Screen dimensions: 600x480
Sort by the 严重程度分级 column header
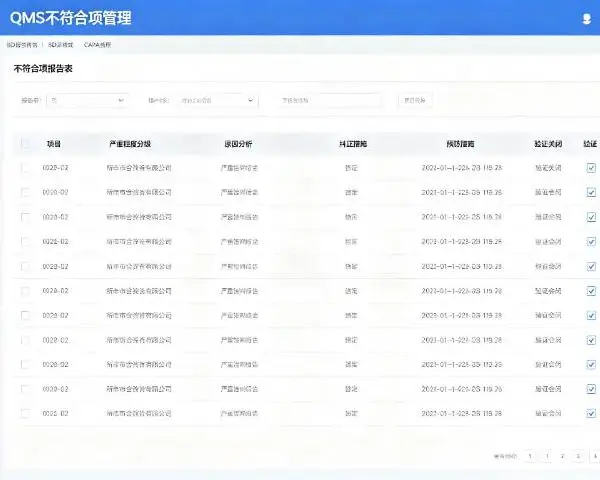(x=130, y=144)
